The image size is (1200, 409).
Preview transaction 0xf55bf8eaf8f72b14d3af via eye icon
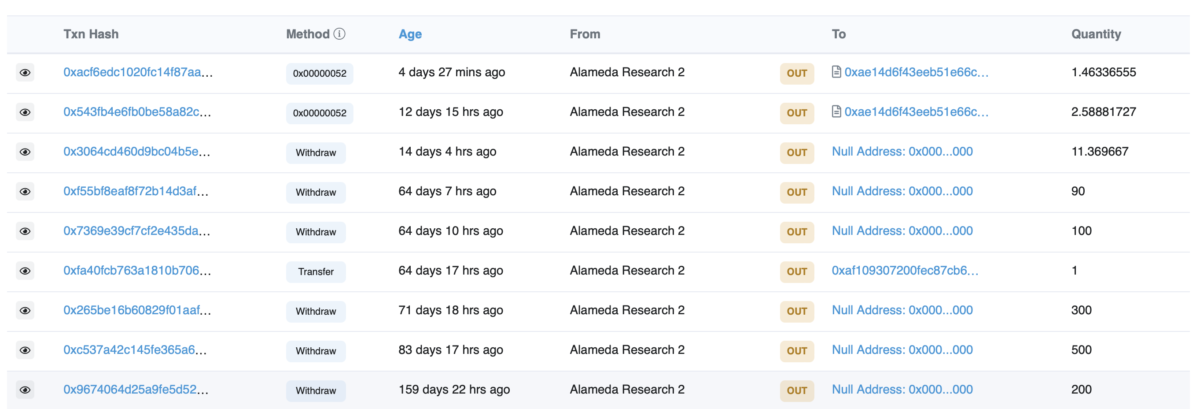(x=25, y=192)
